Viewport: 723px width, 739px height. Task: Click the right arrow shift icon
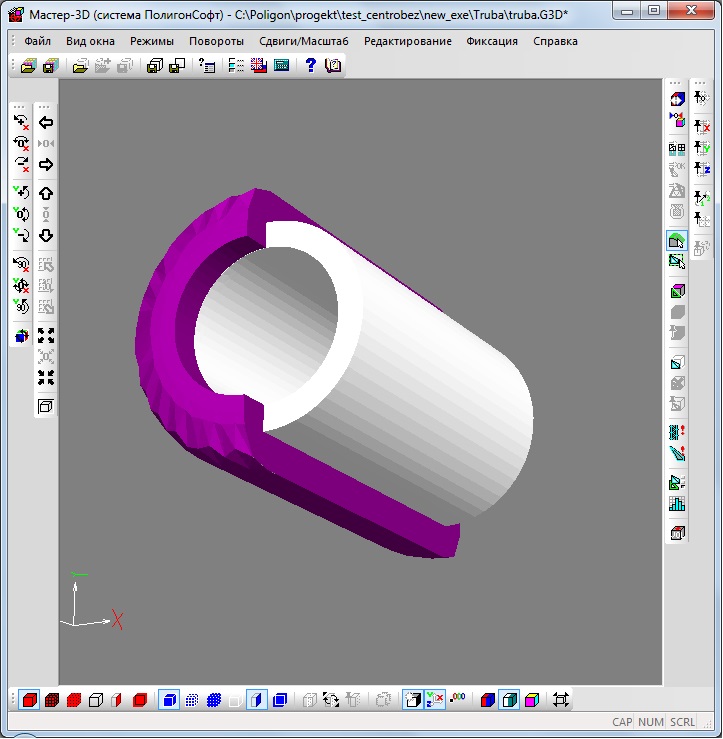[x=46, y=164]
